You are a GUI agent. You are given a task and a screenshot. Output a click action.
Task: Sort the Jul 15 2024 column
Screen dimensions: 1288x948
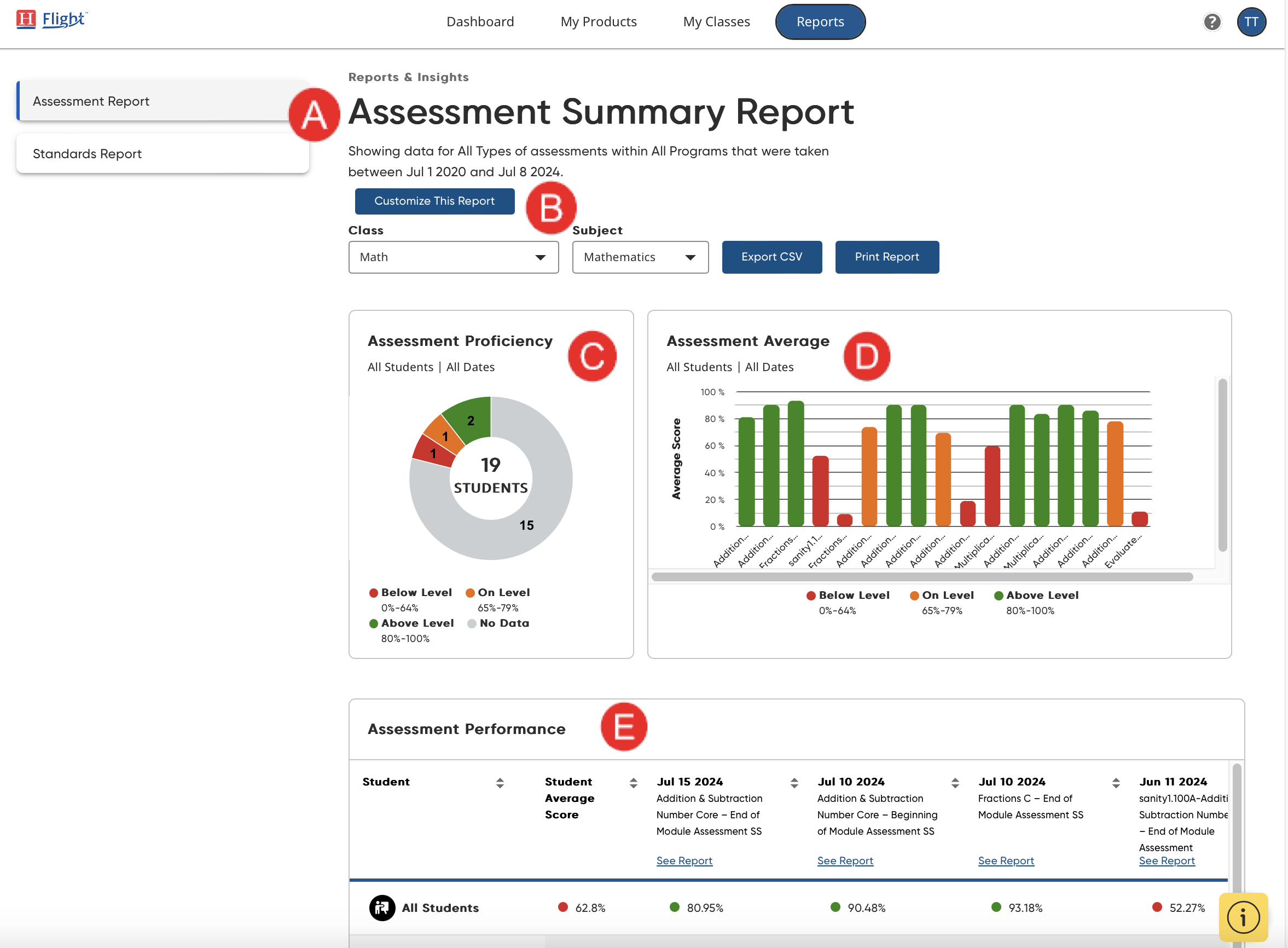[x=794, y=783]
